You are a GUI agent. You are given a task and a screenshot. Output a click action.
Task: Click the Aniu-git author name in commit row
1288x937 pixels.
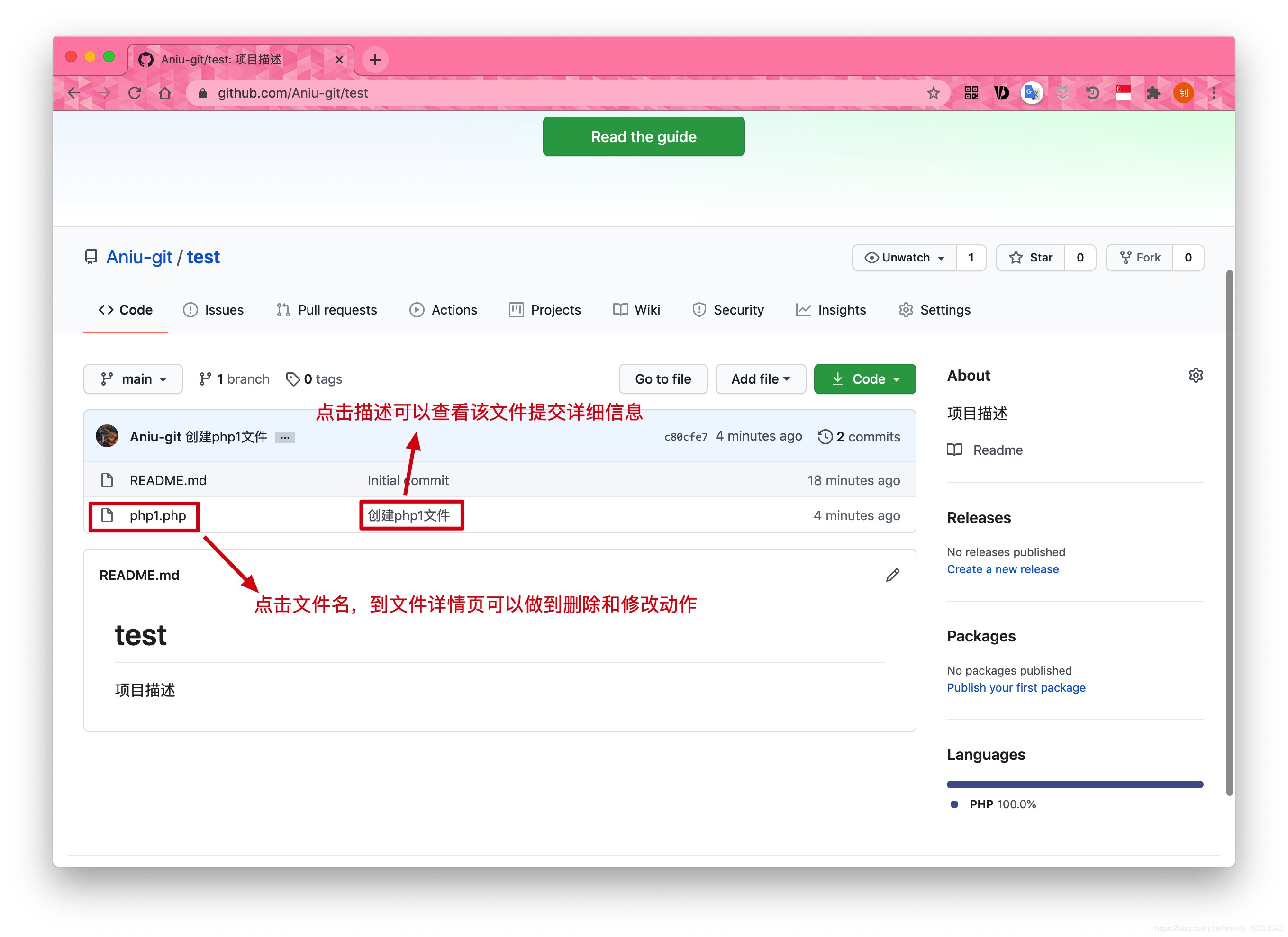click(x=155, y=436)
